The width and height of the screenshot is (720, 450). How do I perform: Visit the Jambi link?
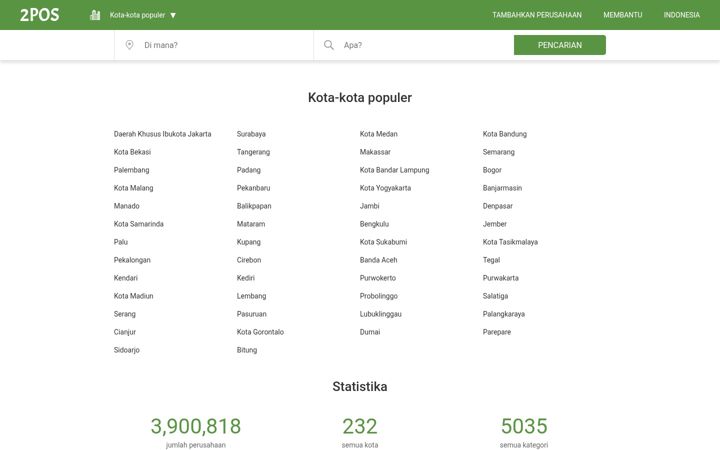tap(370, 206)
